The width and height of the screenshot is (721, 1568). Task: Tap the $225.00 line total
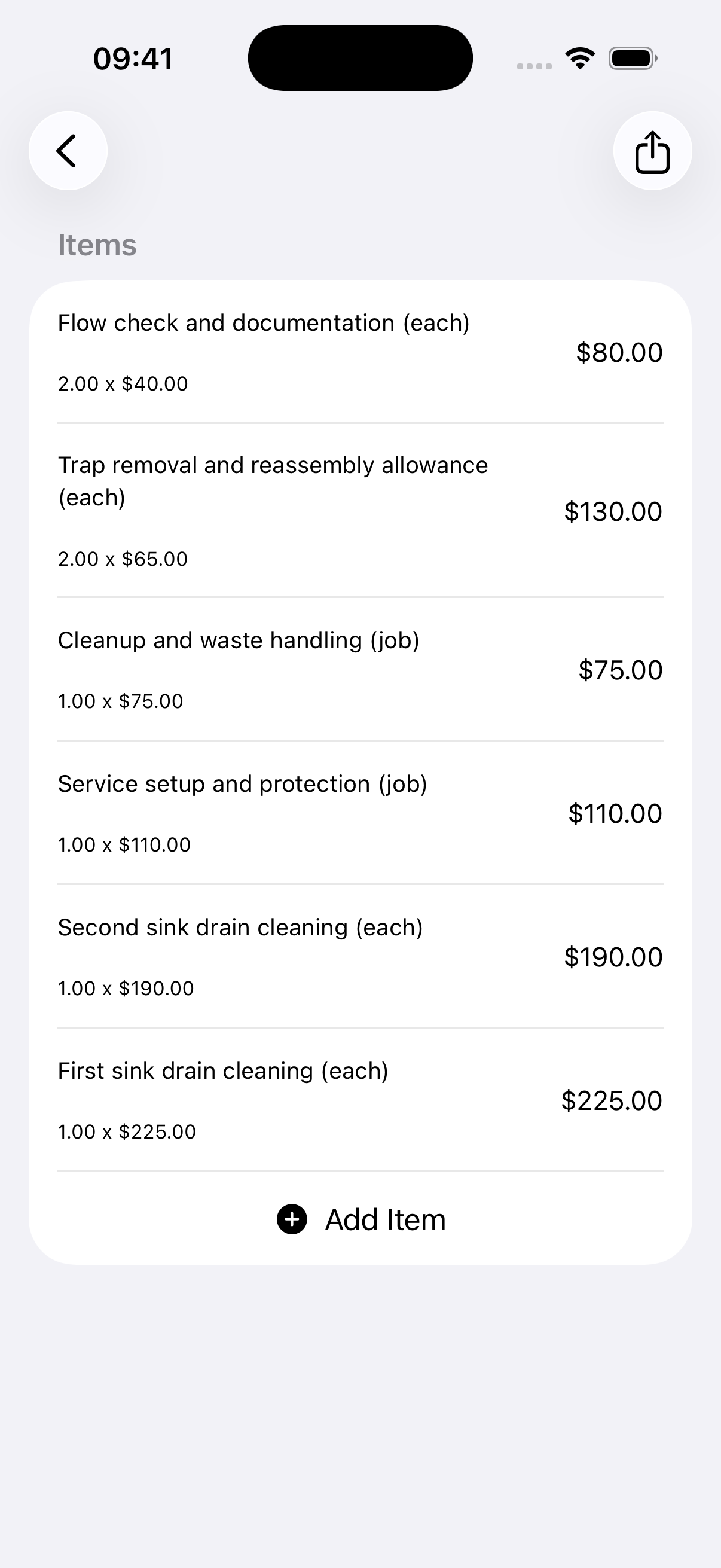[x=612, y=1100]
